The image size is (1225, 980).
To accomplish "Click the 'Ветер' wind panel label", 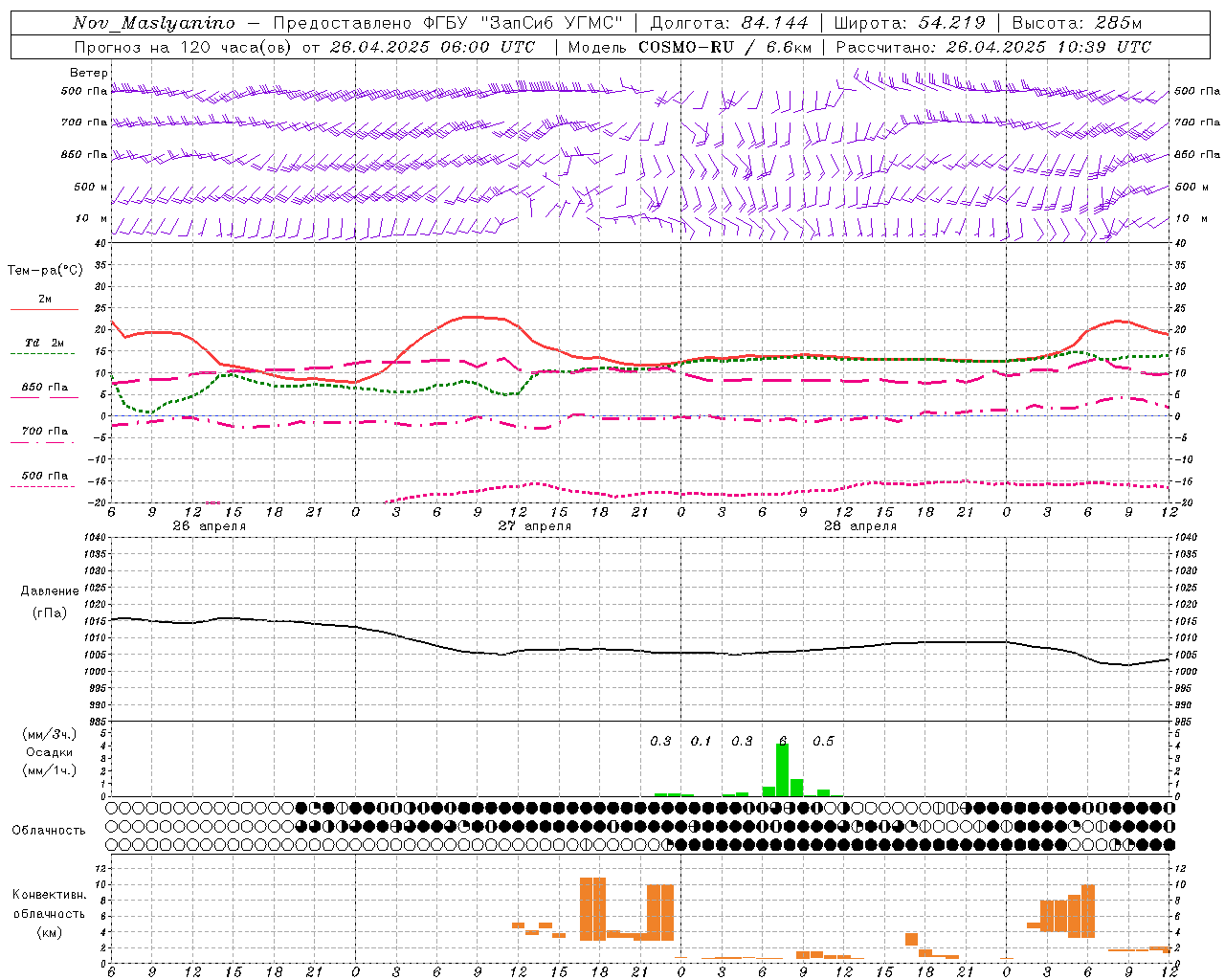I will [89, 73].
